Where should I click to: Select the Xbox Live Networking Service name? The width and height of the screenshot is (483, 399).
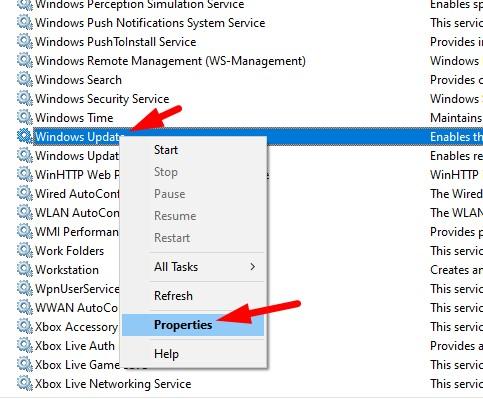pyautogui.click(x=113, y=384)
